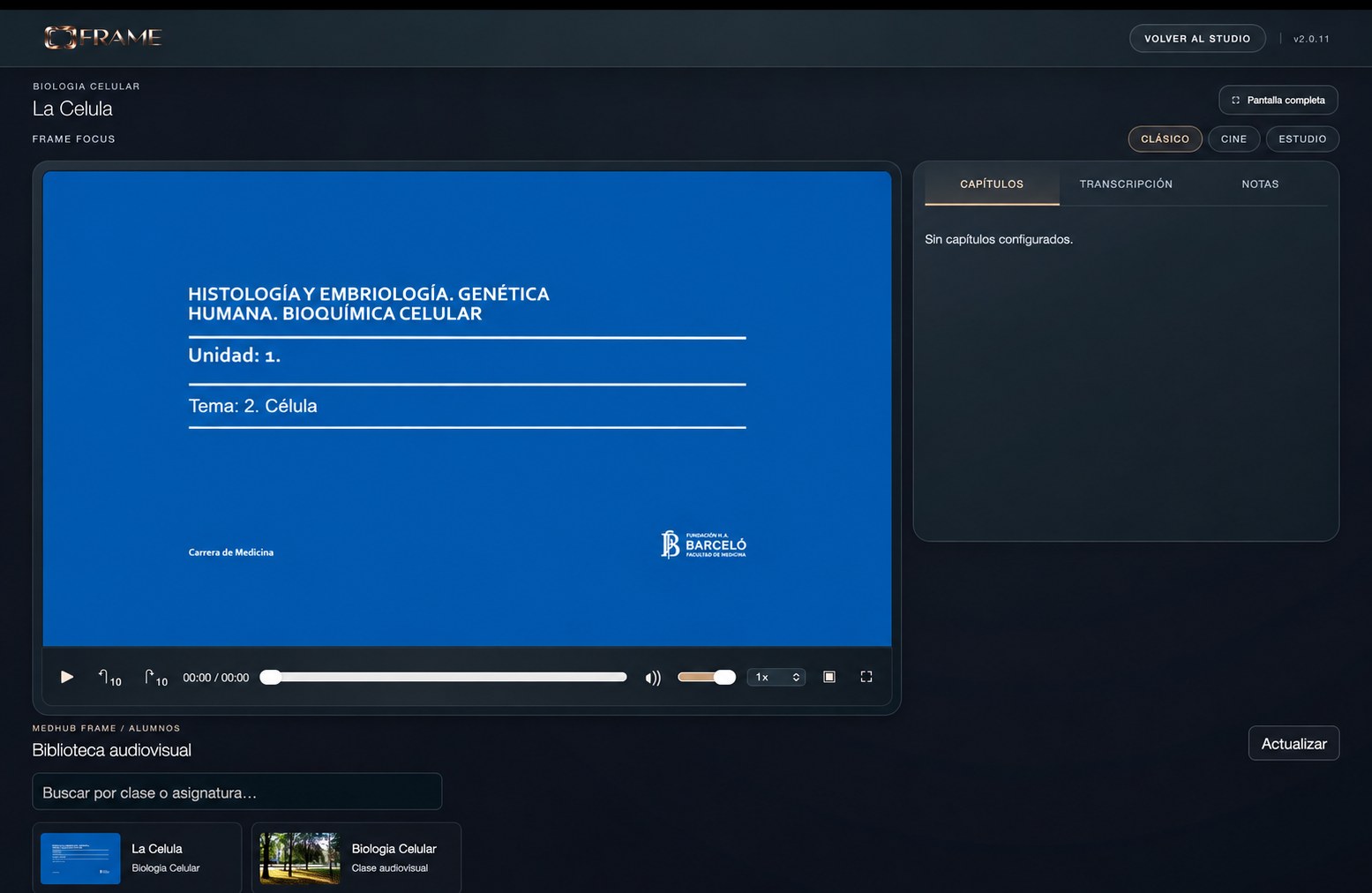Click the video slide area
The width and height of the screenshot is (1372, 893).
click(467, 409)
